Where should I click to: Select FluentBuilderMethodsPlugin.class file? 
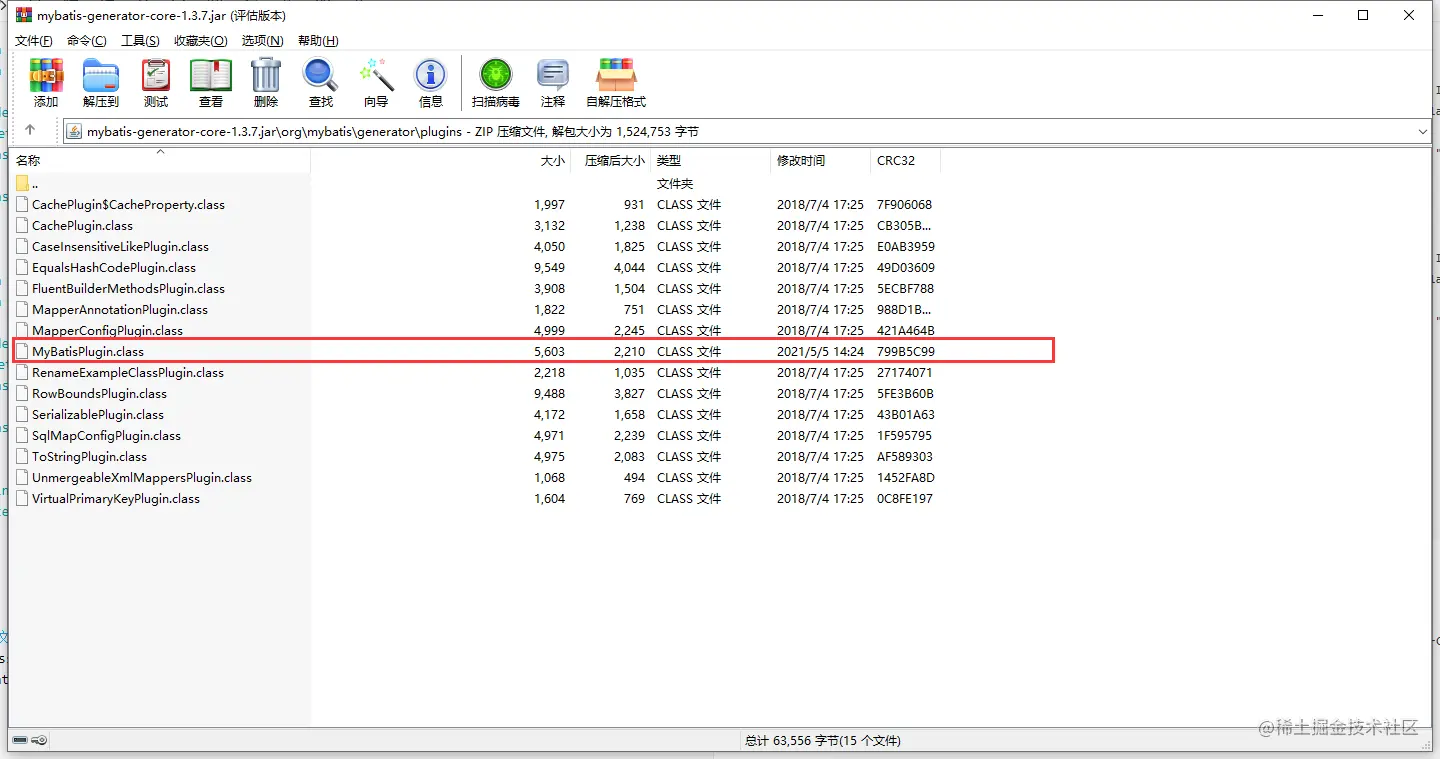[128, 288]
